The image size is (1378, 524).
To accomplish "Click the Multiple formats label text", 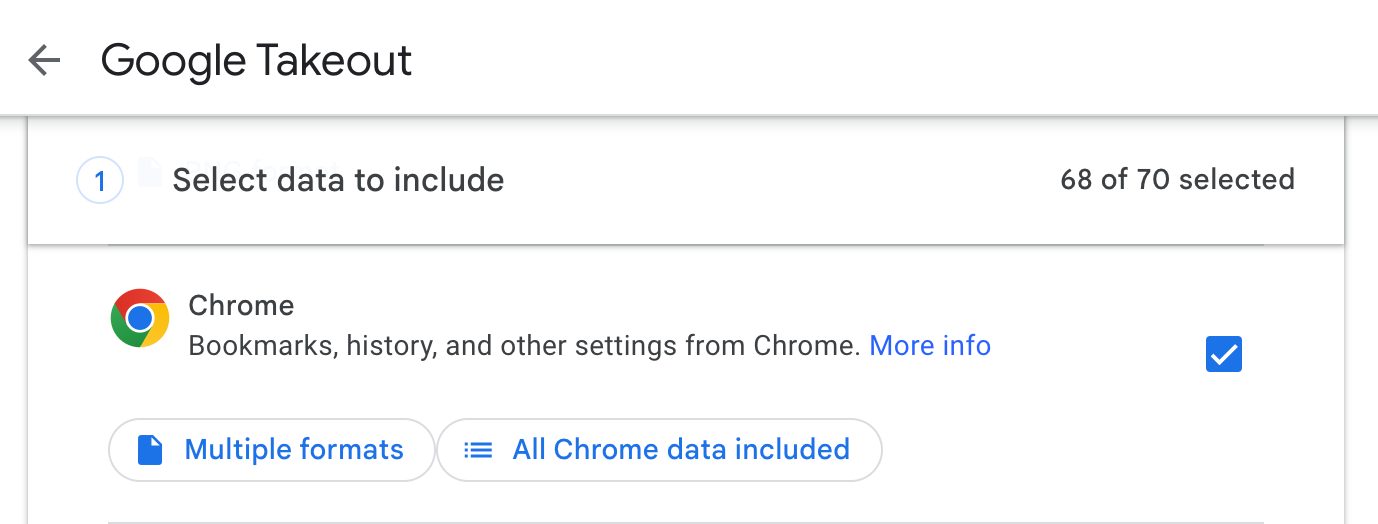I will tap(294, 450).
